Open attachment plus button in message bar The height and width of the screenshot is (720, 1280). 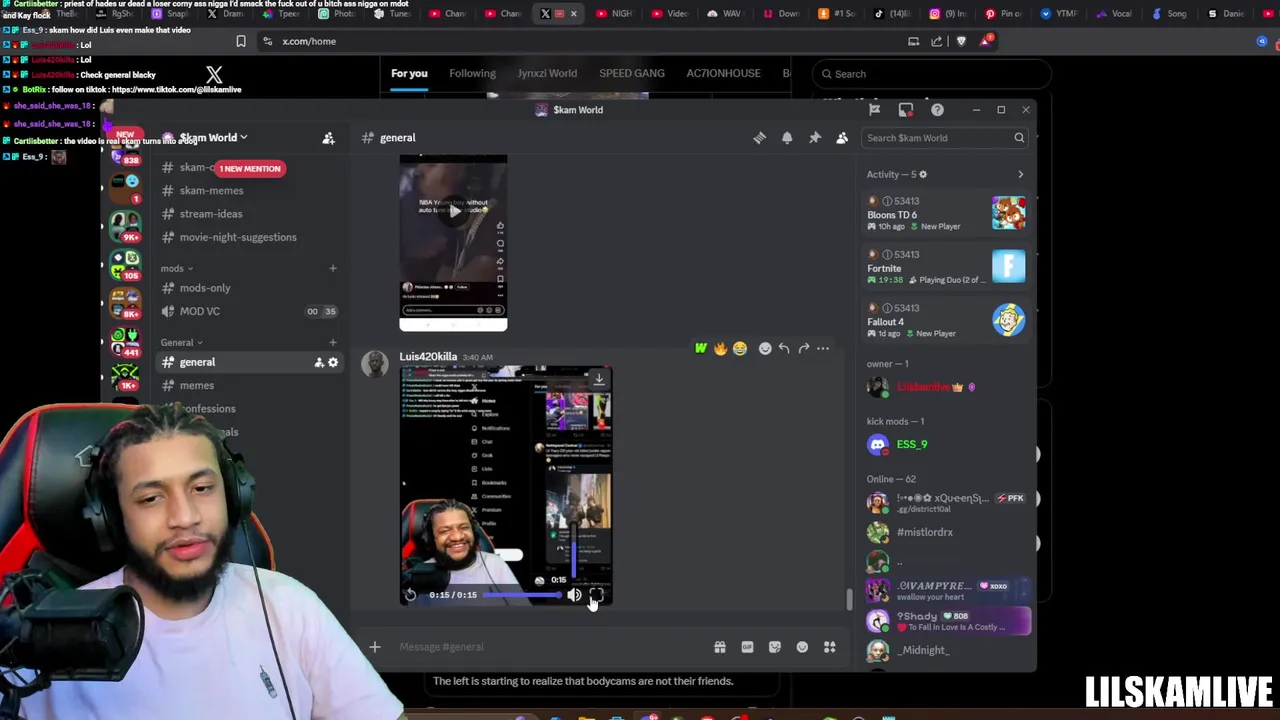375,647
